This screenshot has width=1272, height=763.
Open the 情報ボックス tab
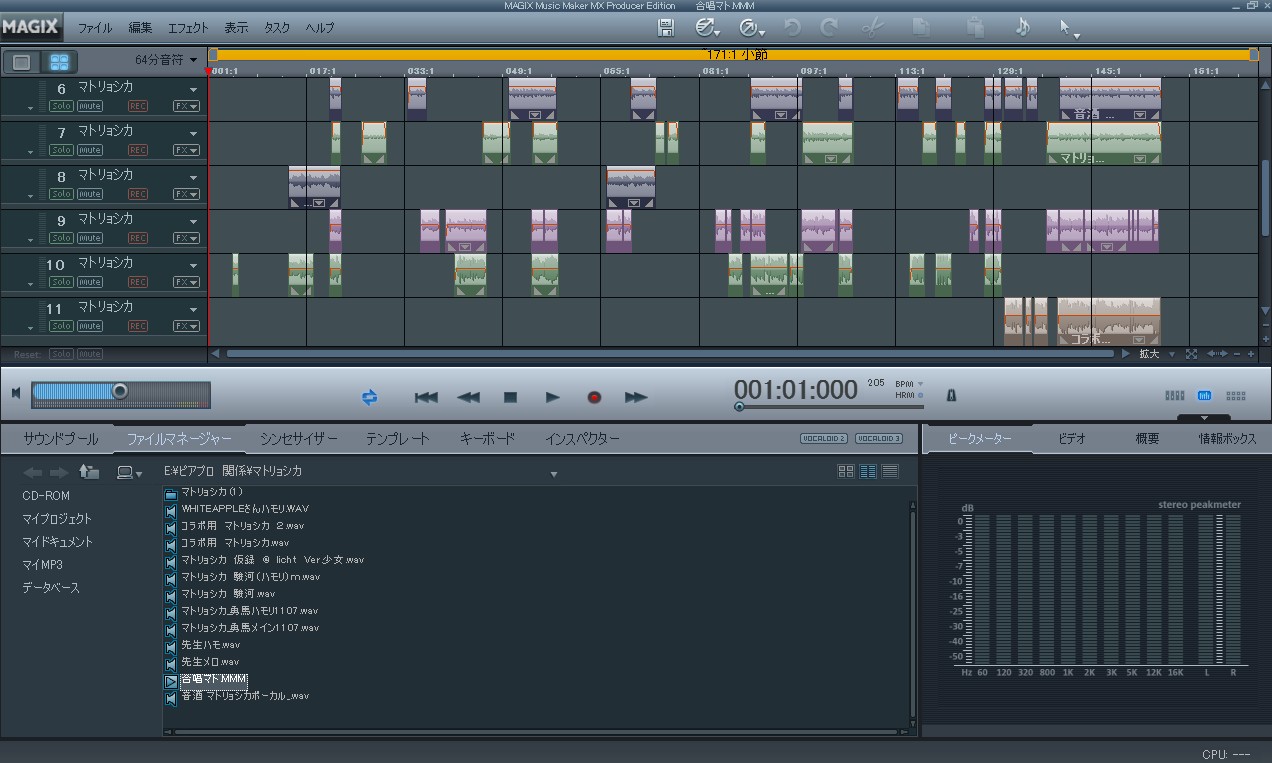pyautogui.click(x=1228, y=439)
